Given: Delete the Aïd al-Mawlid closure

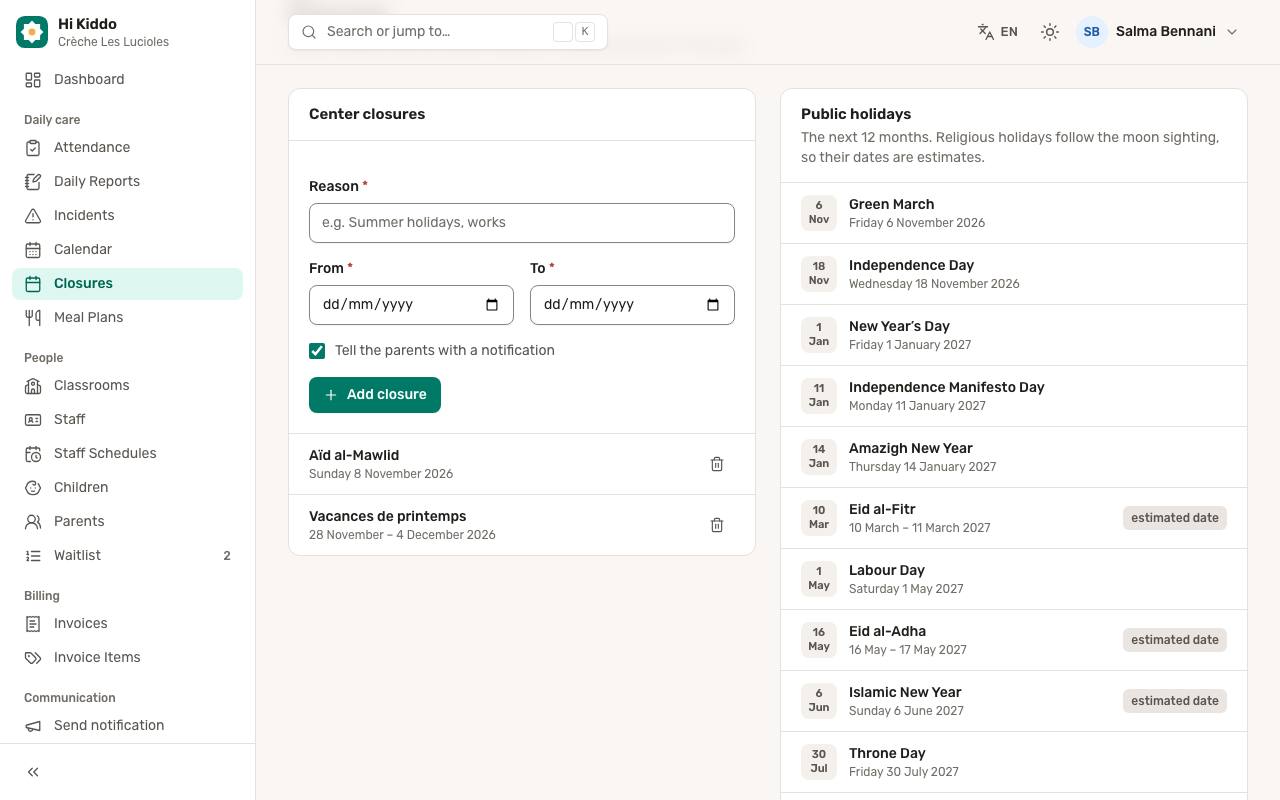Looking at the screenshot, I should tap(717, 464).
